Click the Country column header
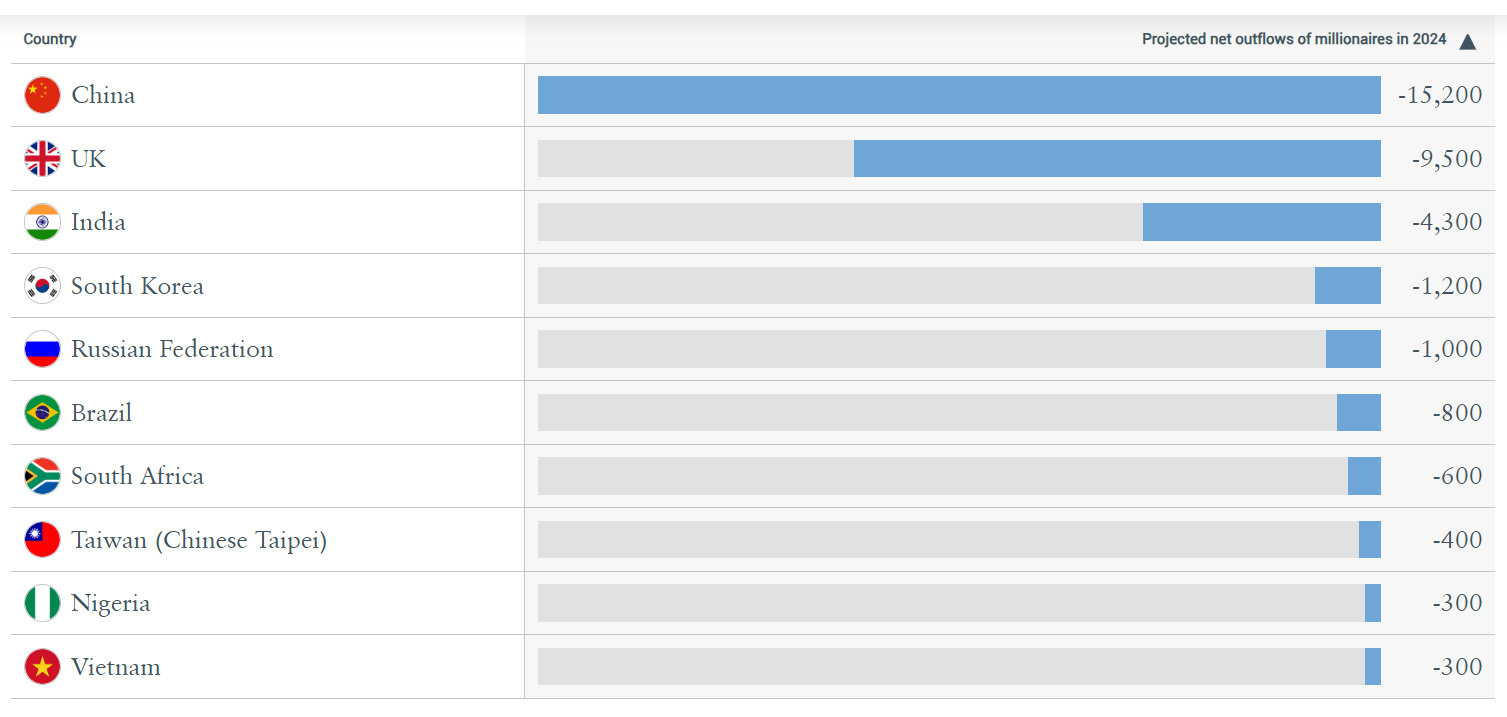The image size is (1507, 717). coord(50,39)
